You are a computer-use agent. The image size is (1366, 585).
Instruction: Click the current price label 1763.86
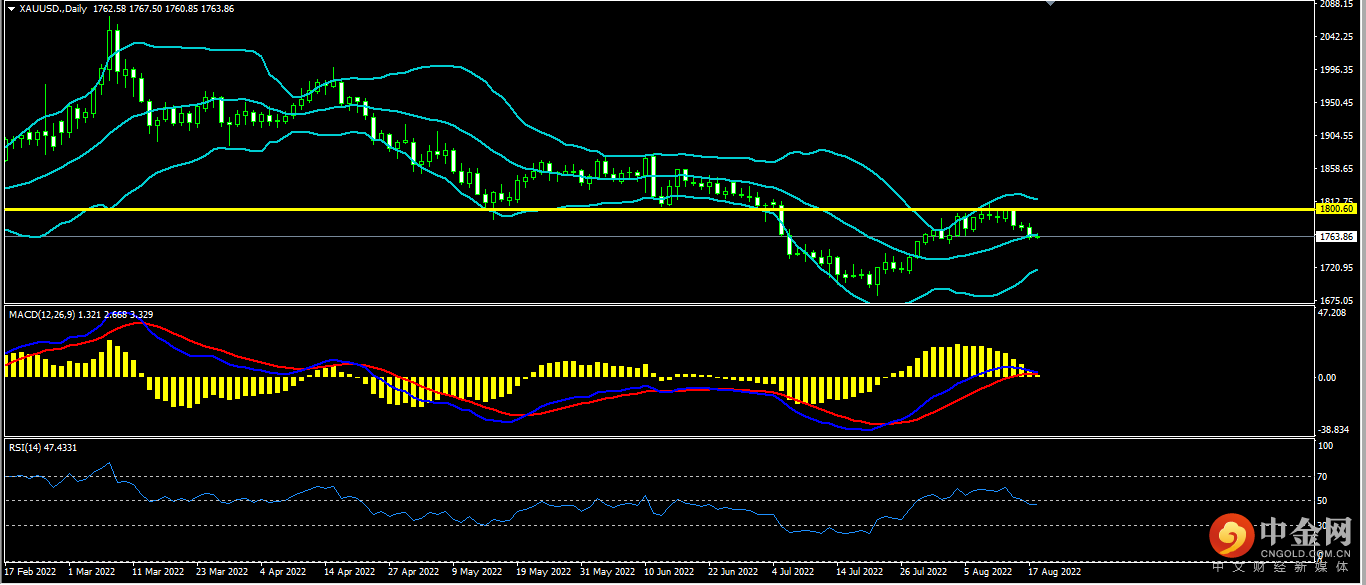click(1335, 237)
